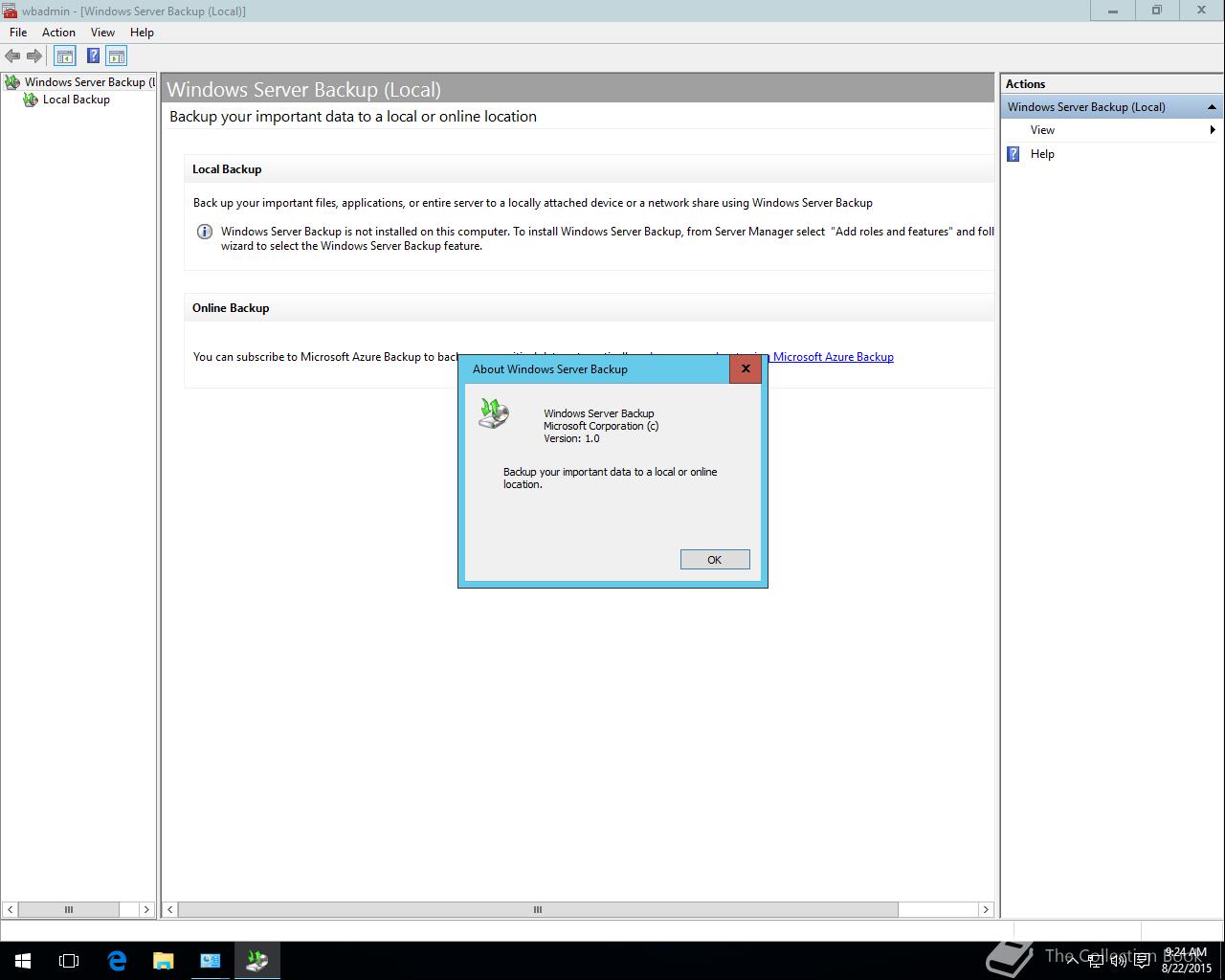Screen dimensions: 1225x980
Task: Click right arrow of main pane scrollbar
Action: tap(986, 909)
